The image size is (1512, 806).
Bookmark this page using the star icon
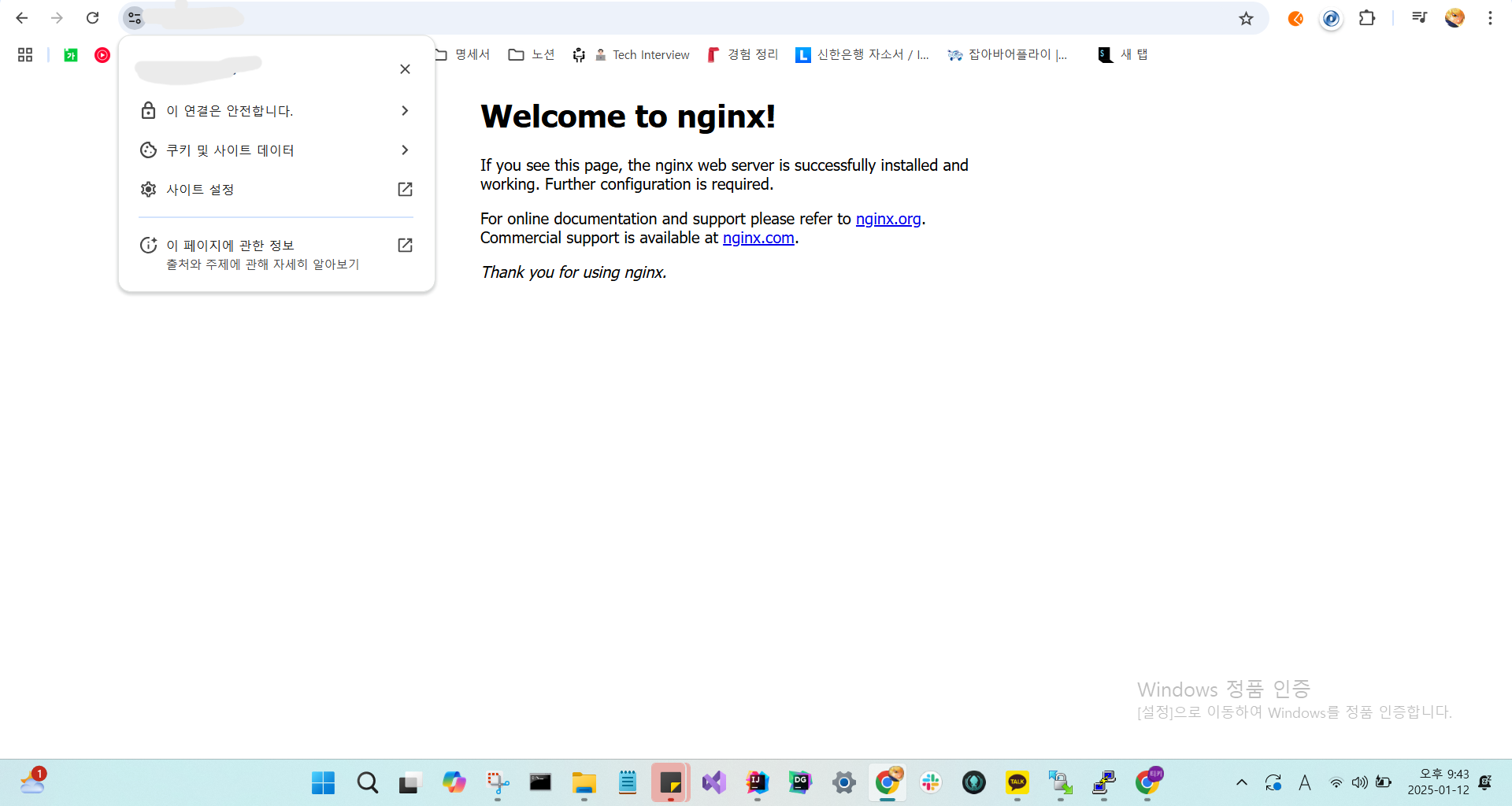coord(1247,18)
